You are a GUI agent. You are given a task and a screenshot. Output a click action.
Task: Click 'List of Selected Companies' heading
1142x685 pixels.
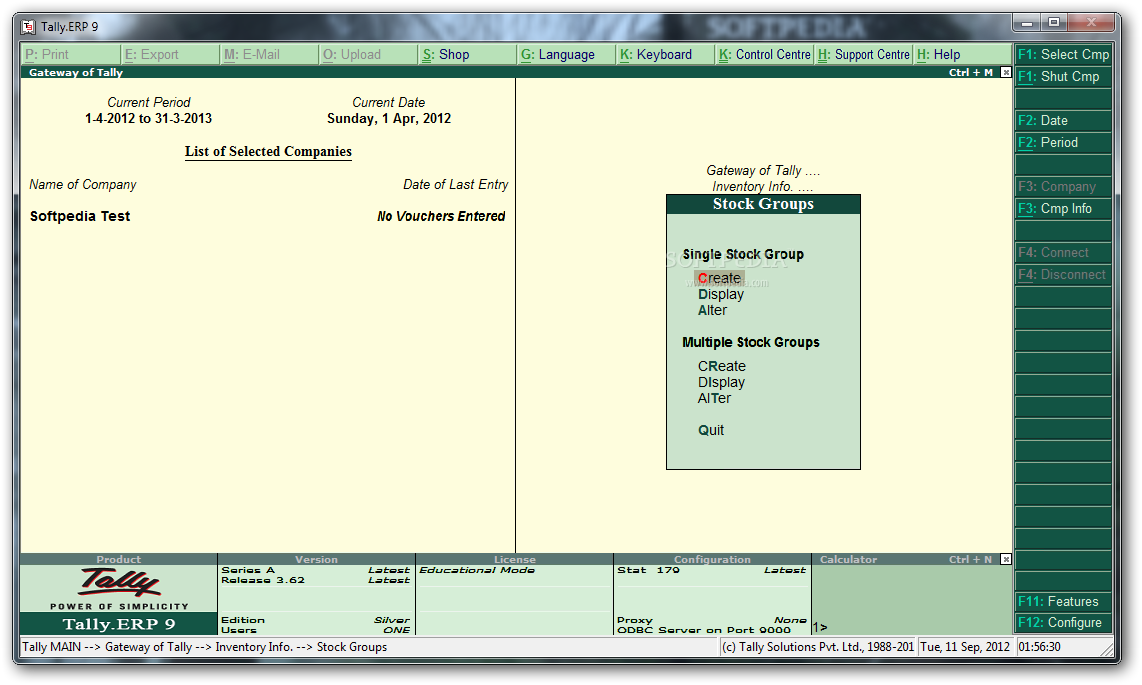(268, 151)
